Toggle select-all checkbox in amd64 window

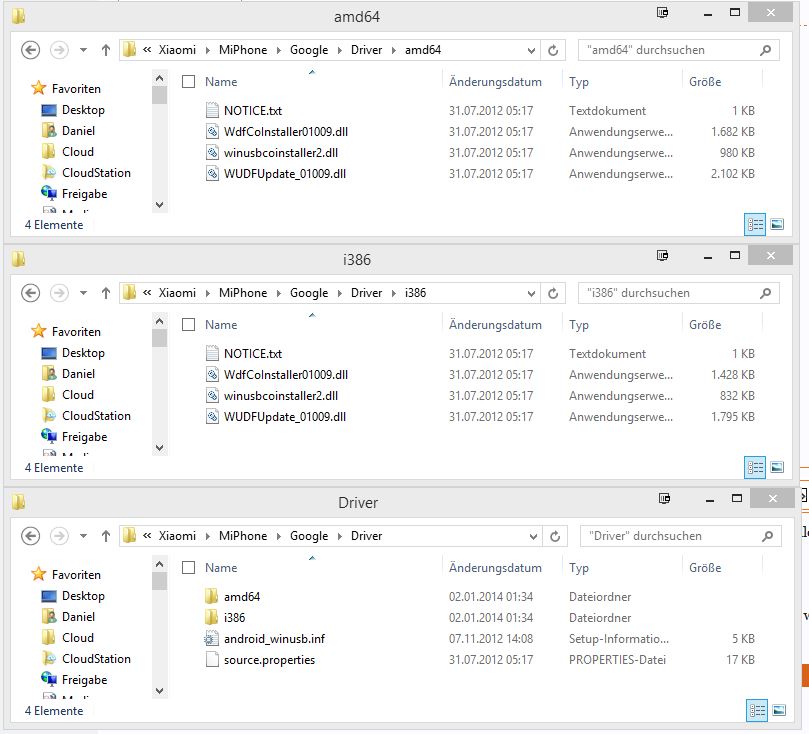[189, 81]
